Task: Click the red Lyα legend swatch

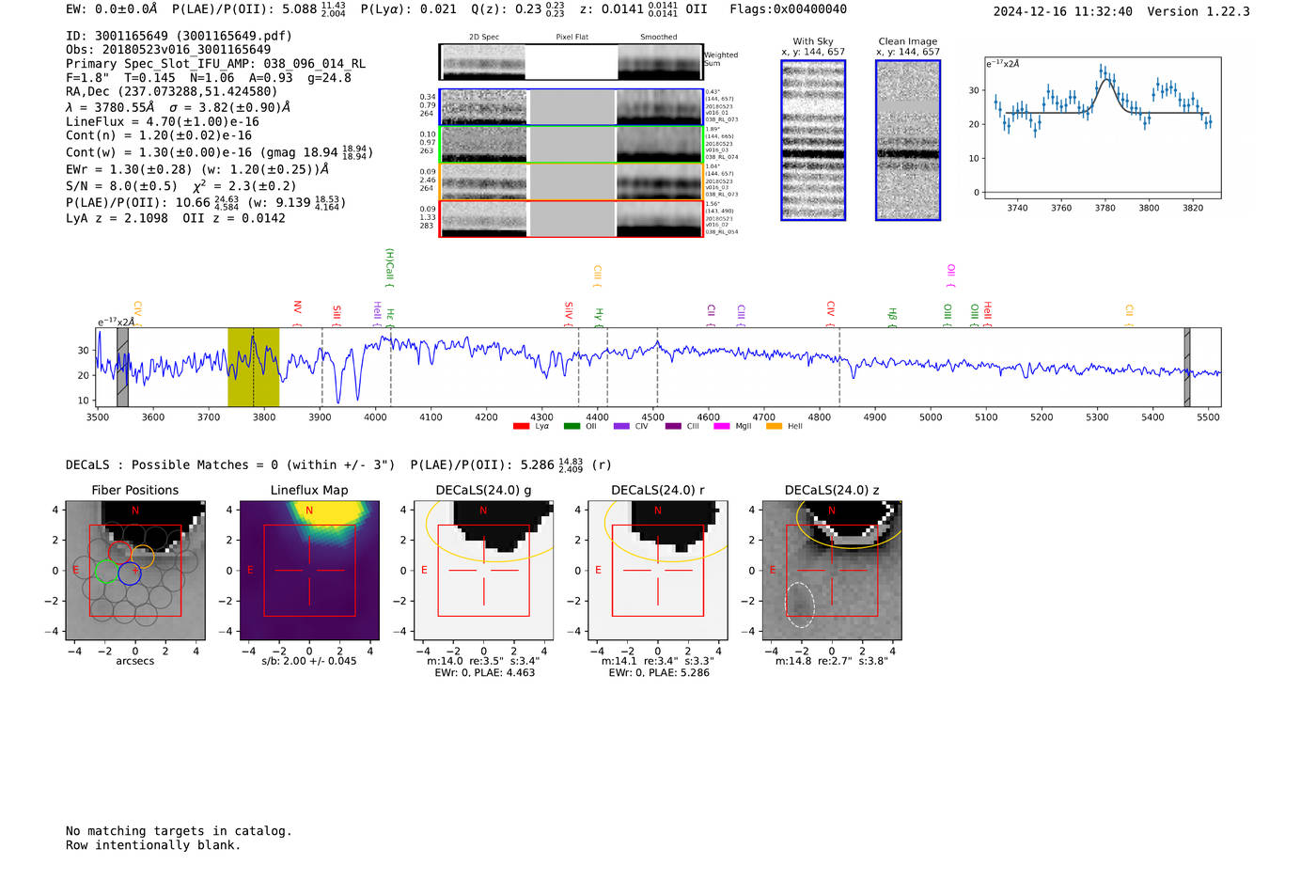Action: click(x=521, y=427)
